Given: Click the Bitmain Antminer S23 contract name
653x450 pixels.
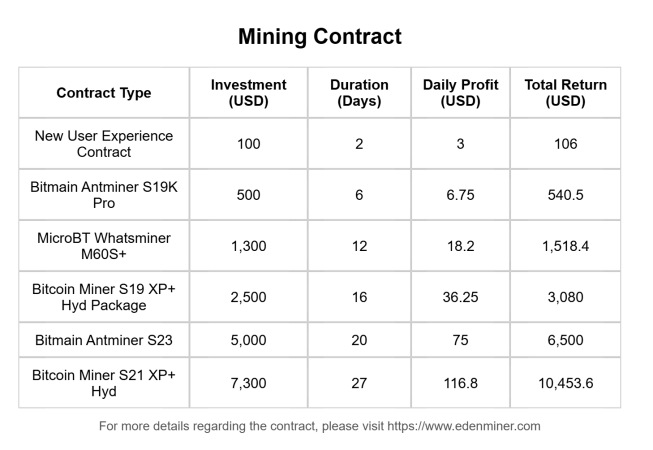Looking at the screenshot, I should pos(104,340).
